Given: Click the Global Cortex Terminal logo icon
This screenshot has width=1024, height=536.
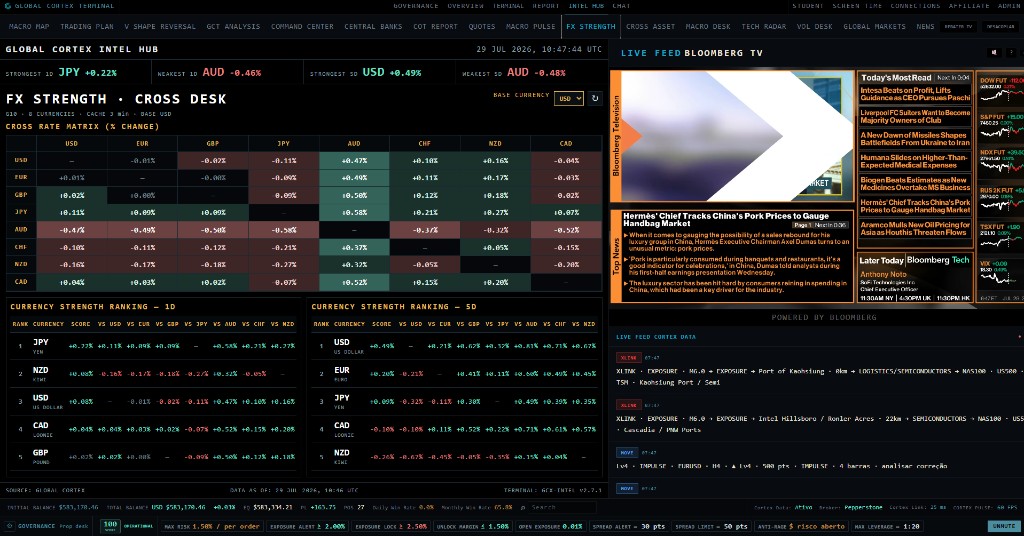Looking at the screenshot, I should tap(8, 6).
